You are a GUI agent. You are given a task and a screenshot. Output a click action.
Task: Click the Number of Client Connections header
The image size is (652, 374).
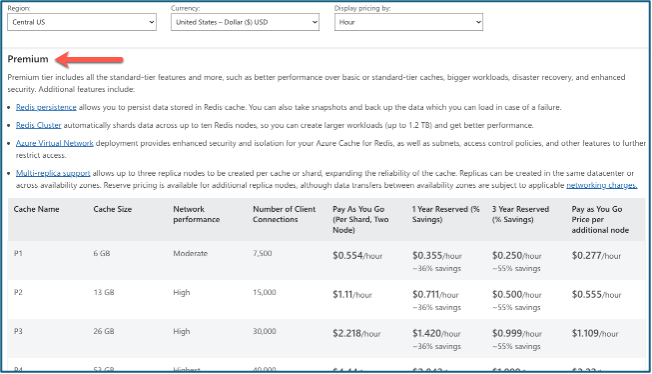click(284, 214)
